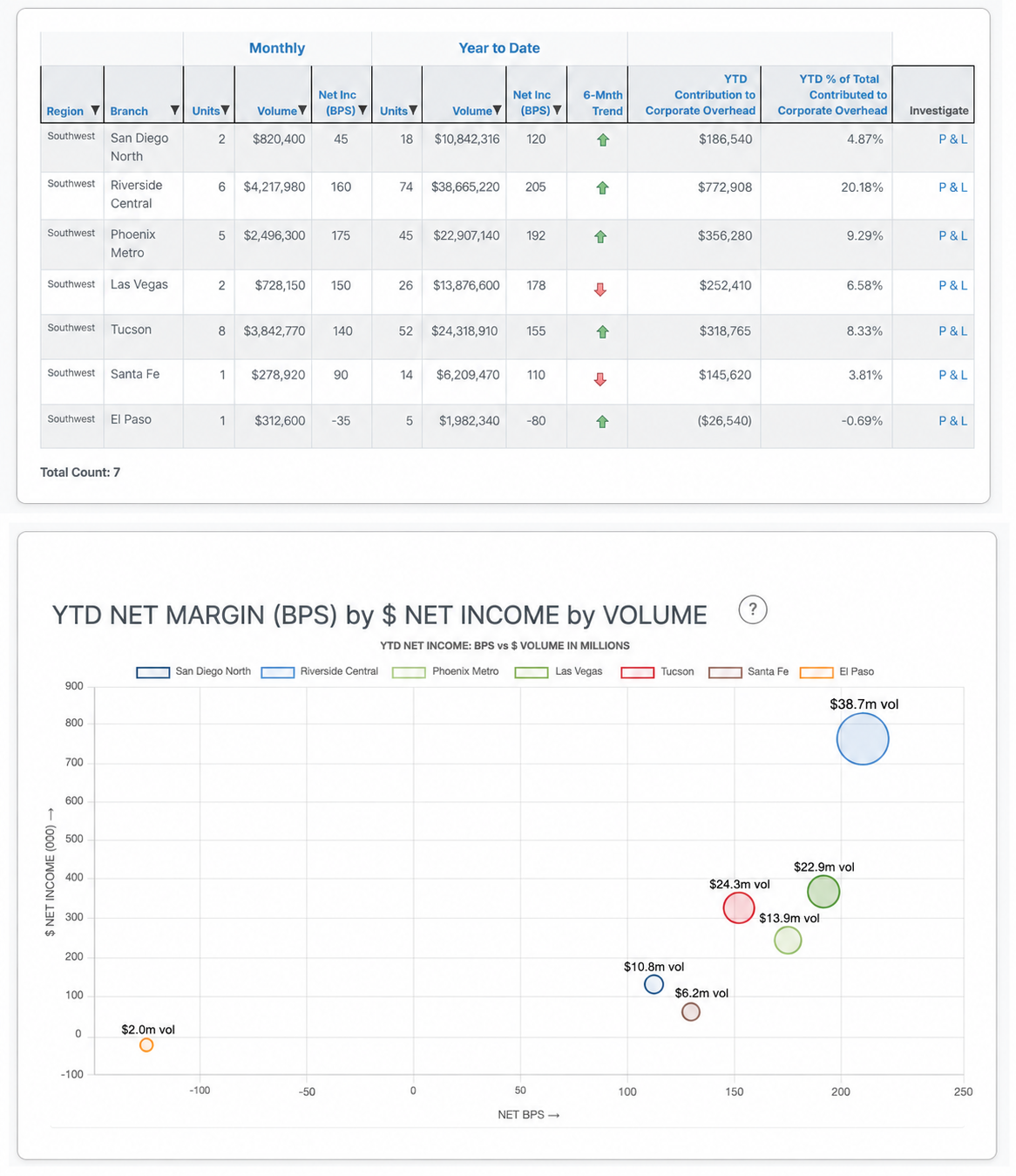Click the green trend arrow for El Paso

click(601, 421)
